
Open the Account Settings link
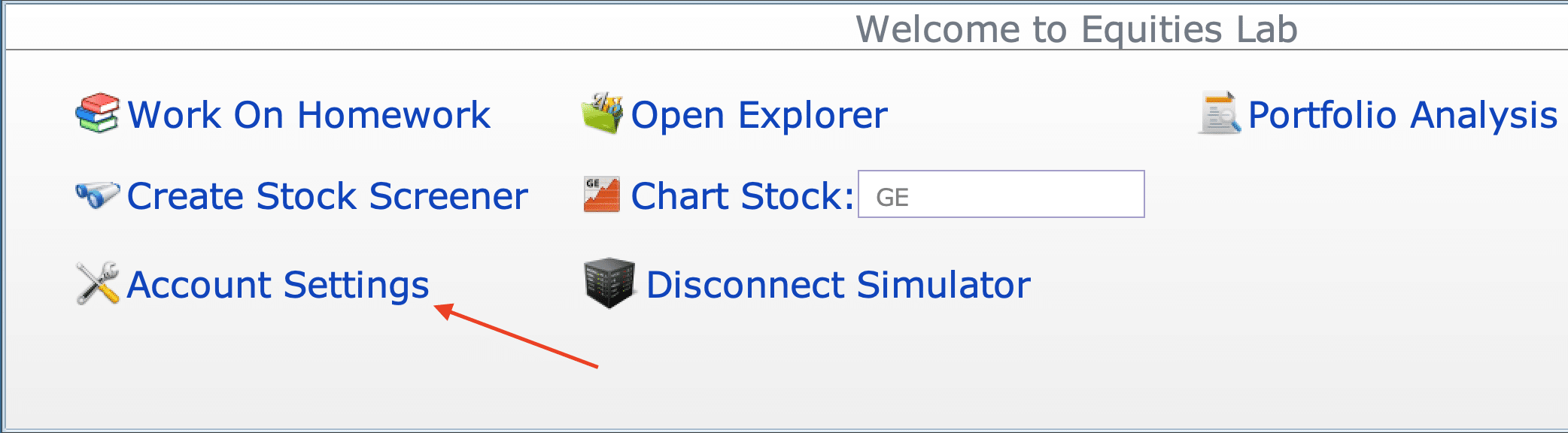coord(278,286)
